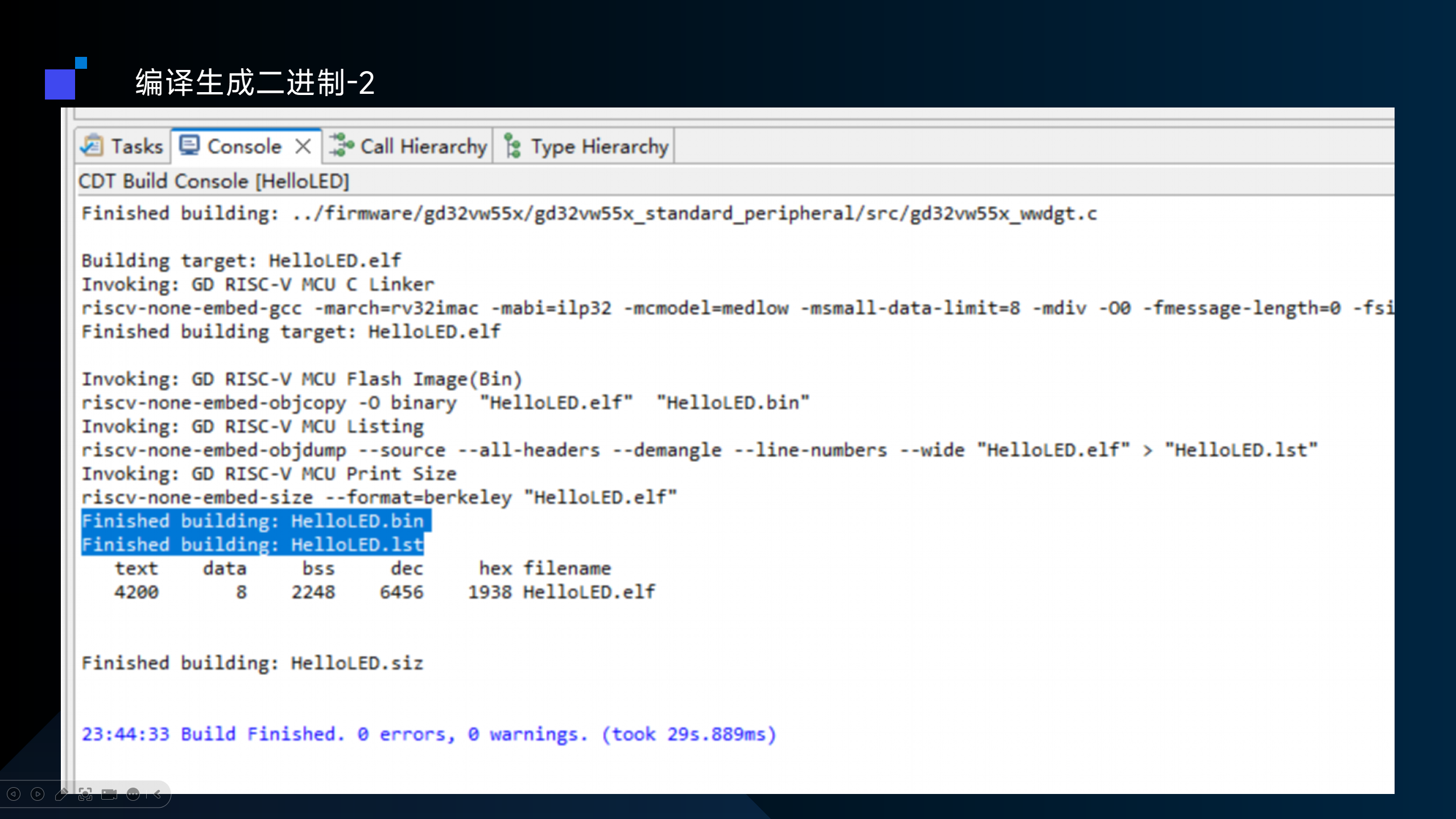This screenshot has width=1456, height=819.
Task: Click the Console monitor icon
Action: click(189, 145)
